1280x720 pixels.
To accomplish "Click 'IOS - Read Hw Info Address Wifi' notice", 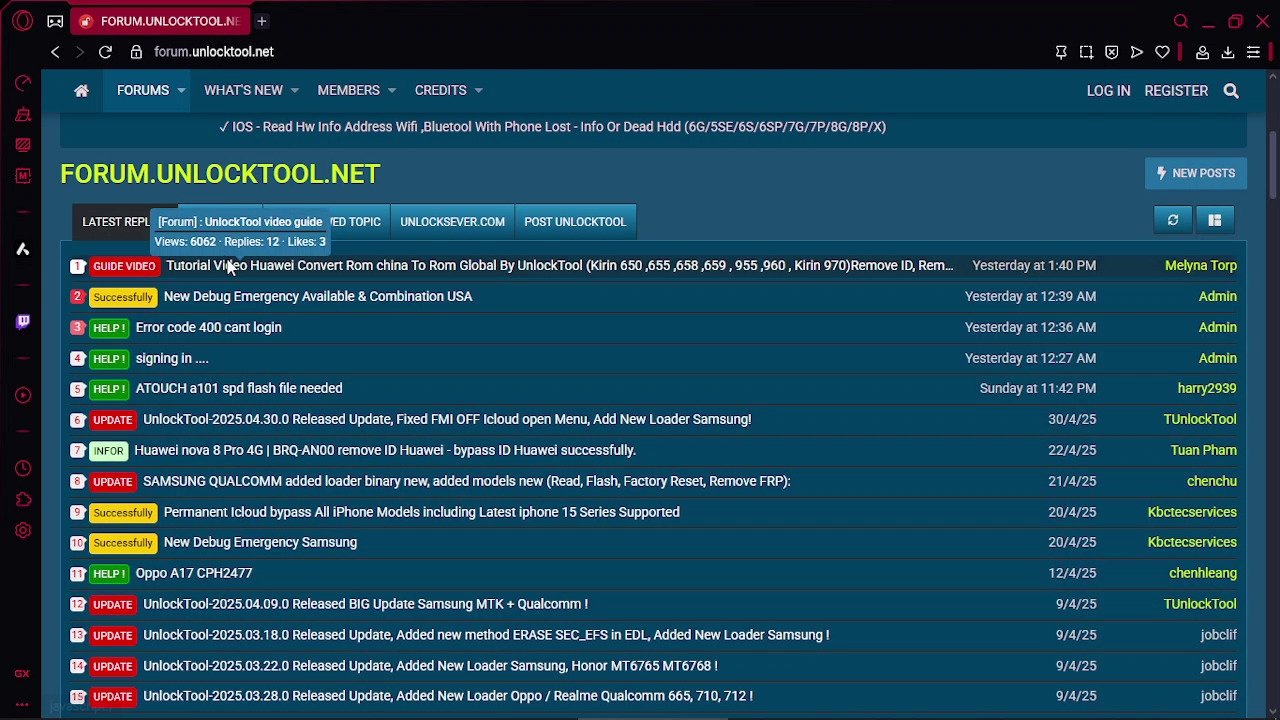I will 552,127.
